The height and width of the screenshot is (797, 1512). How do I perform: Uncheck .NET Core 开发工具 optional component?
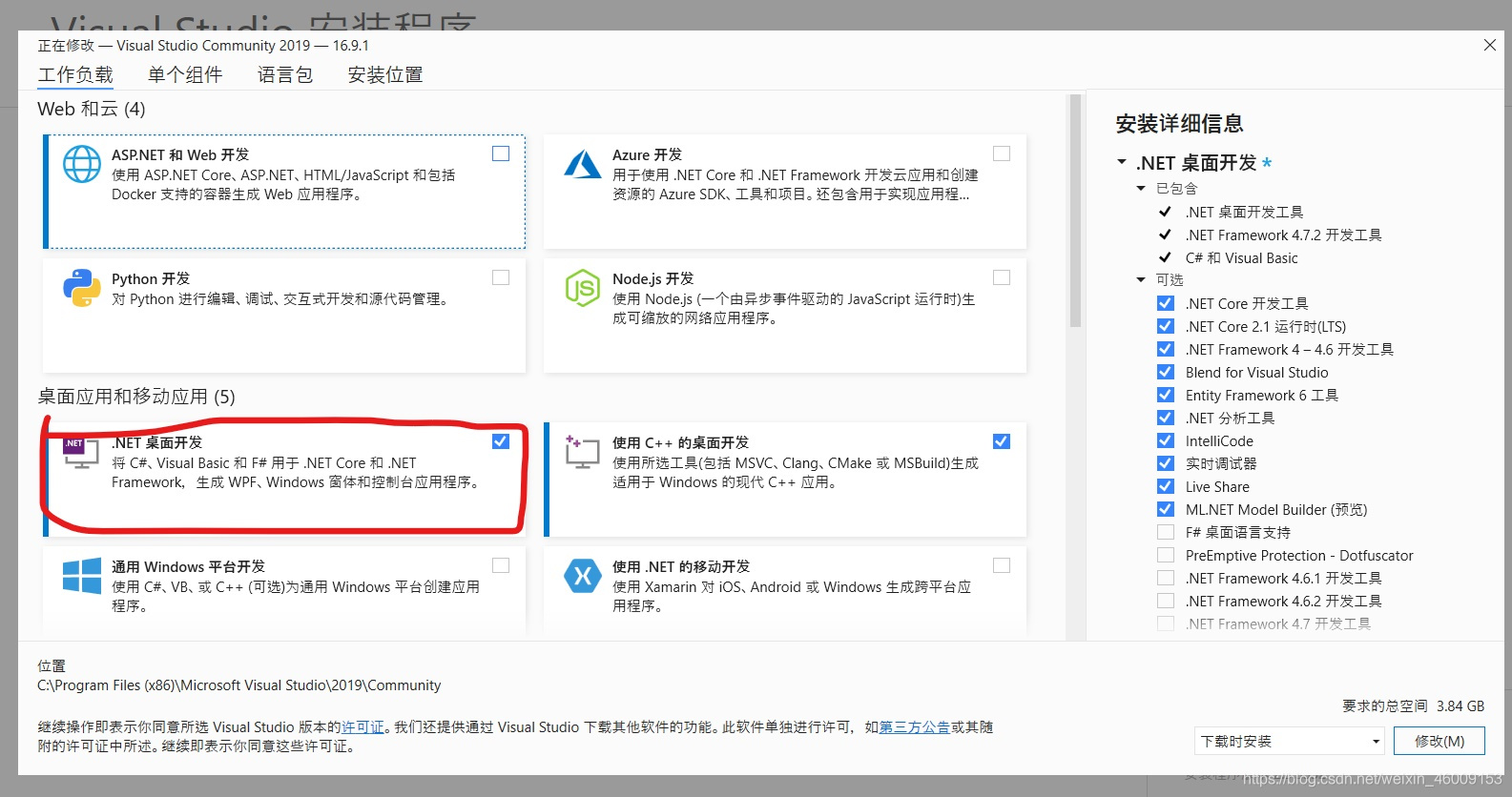[x=1166, y=303]
